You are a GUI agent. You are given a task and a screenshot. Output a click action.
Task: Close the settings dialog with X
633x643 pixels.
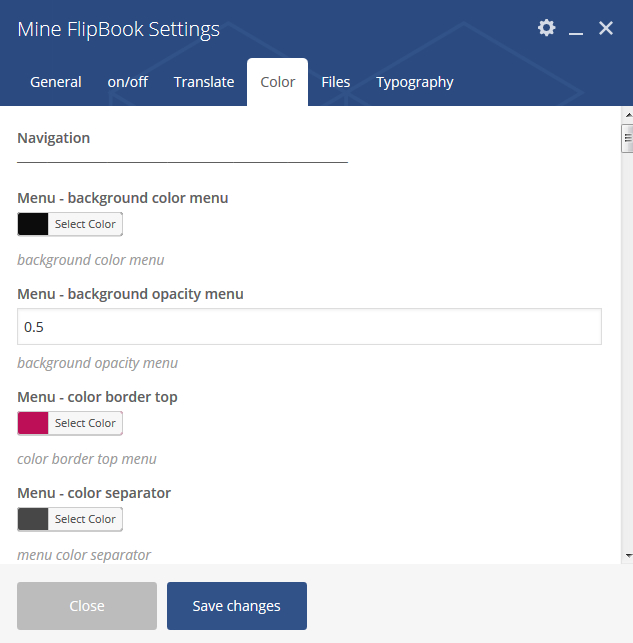point(606,28)
